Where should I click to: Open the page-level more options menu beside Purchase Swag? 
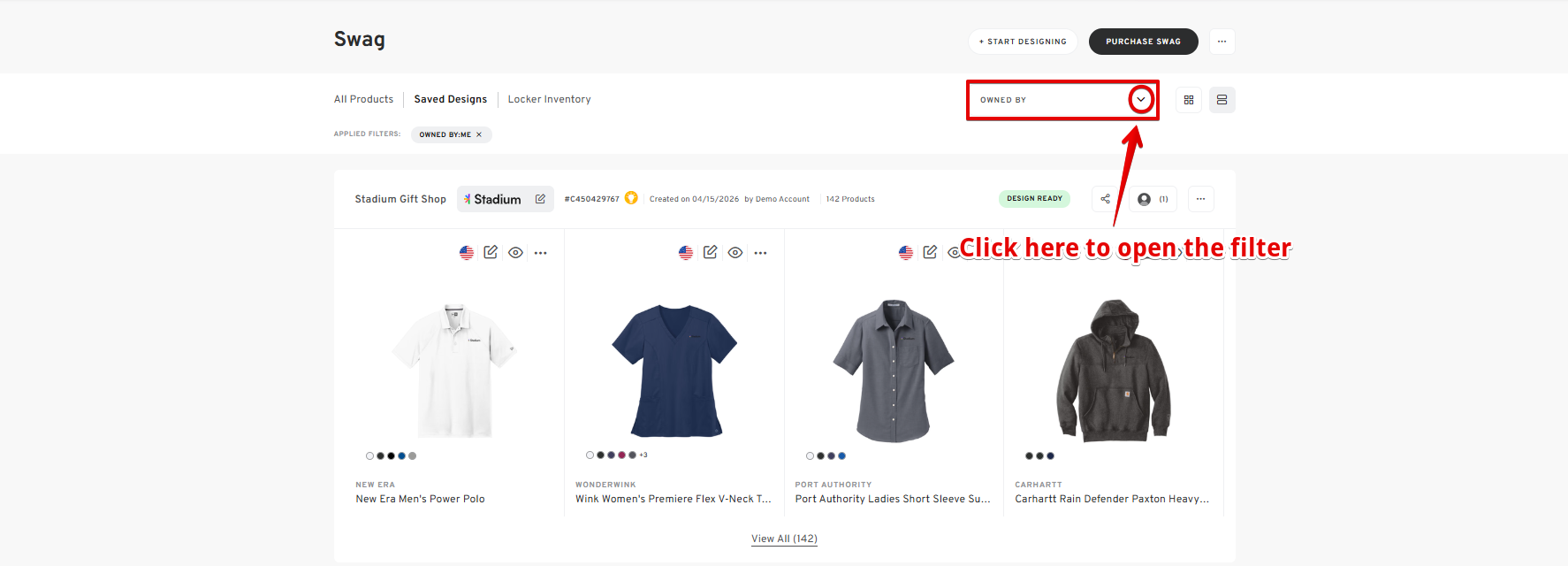point(1222,42)
